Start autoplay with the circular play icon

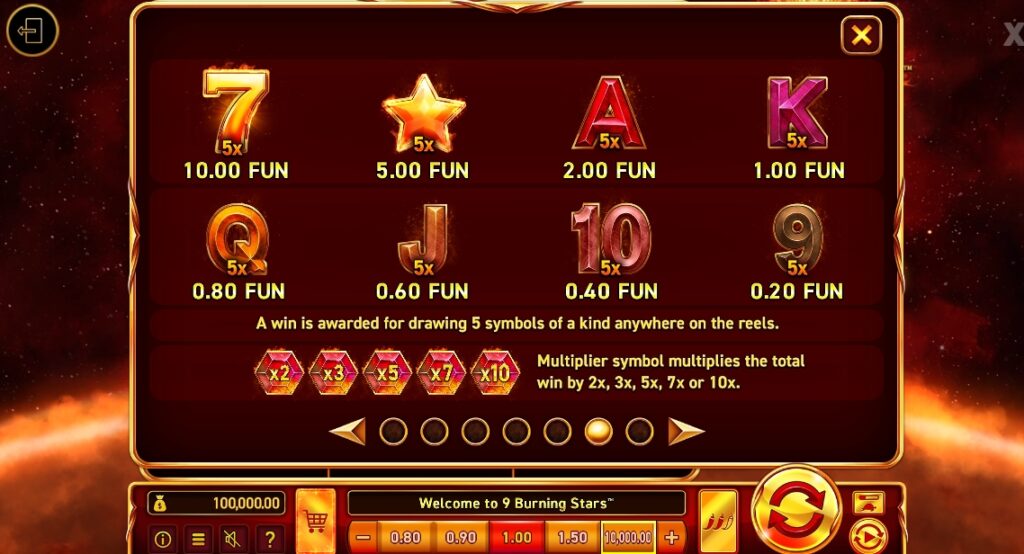point(869,536)
